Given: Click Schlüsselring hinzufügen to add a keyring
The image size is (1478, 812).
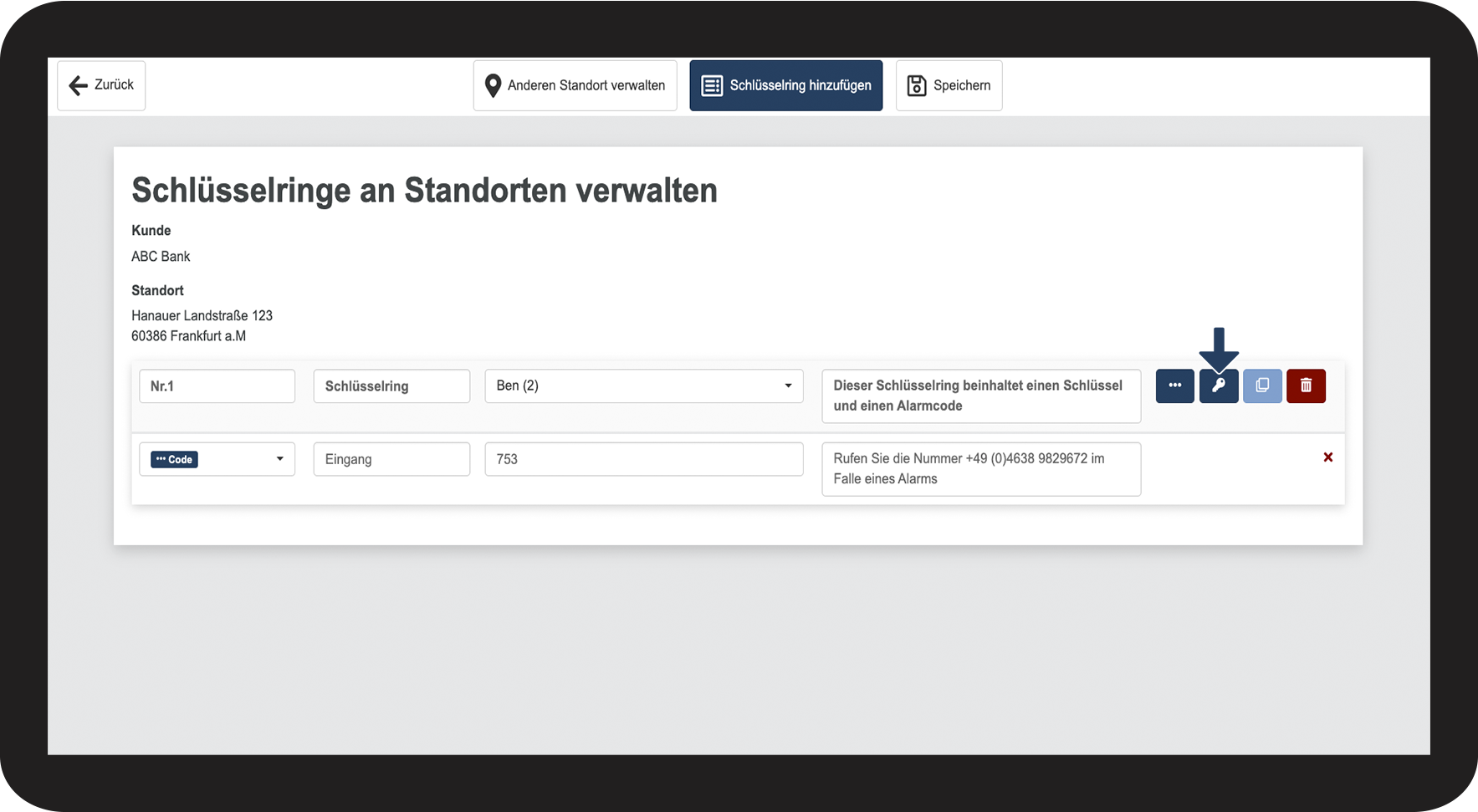Looking at the screenshot, I should coord(785,85).
